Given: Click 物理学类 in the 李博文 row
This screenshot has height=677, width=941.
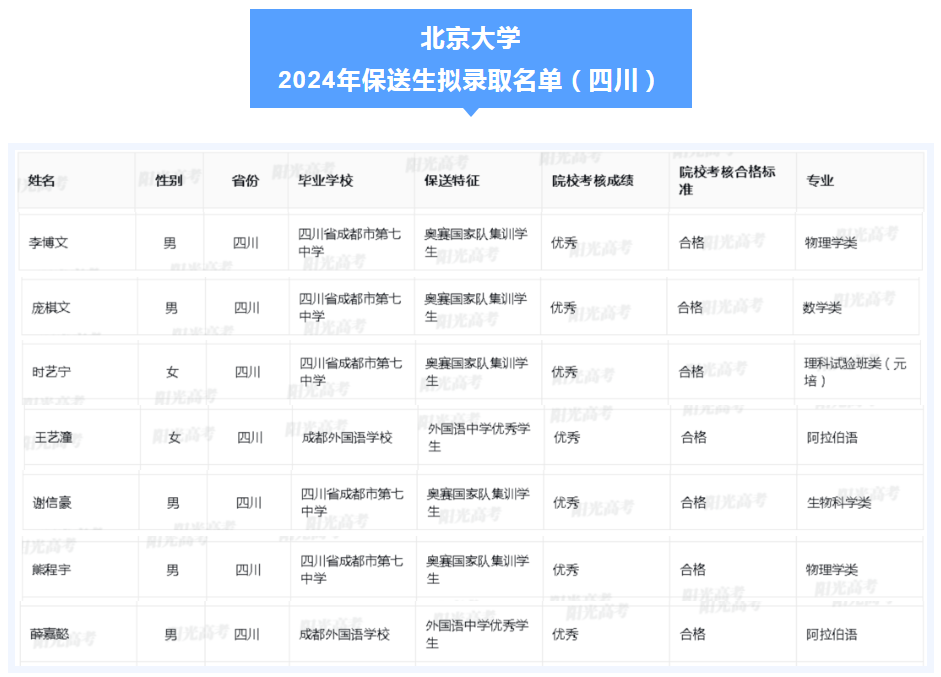Looking at the screenshot, I should 831,243.
